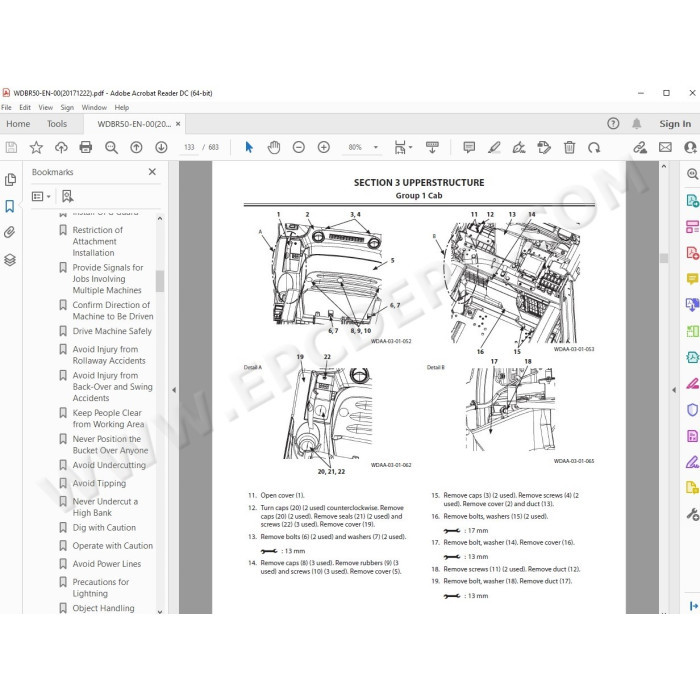Toggle the bookmarks panel icon
Image resolution: width=700 pixels, height=700 pixels.
click(x=9, y=206)
